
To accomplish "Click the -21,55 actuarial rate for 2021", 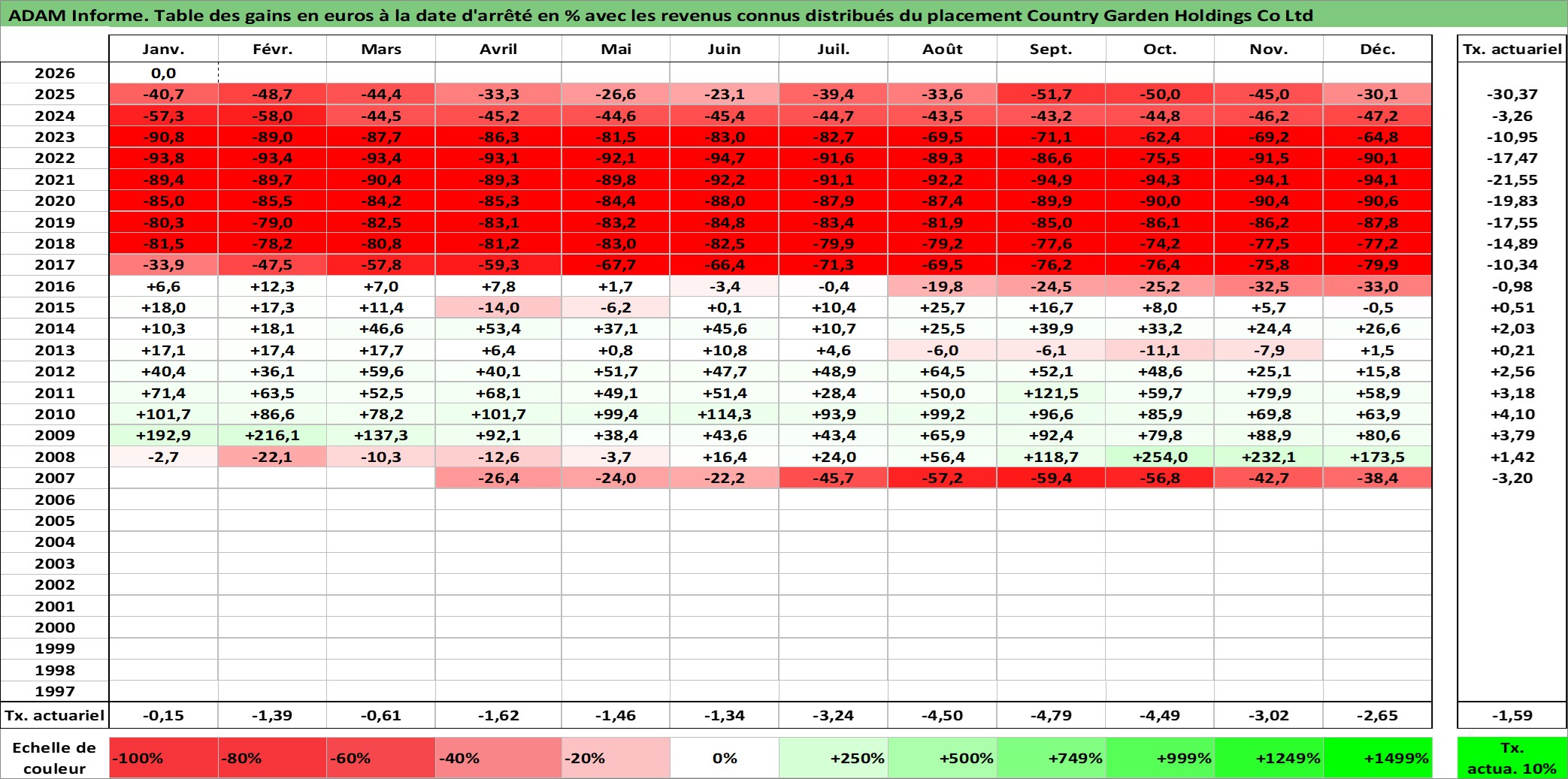I will point(1512,180).
